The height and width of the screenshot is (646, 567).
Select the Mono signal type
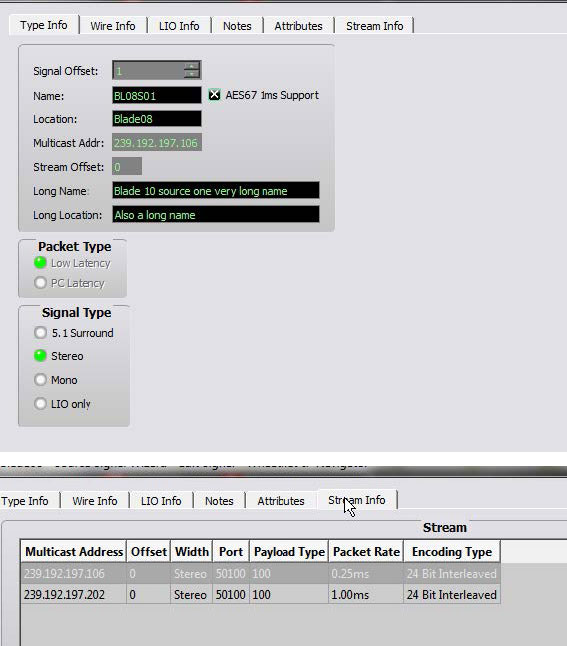(x=40, y=380)
